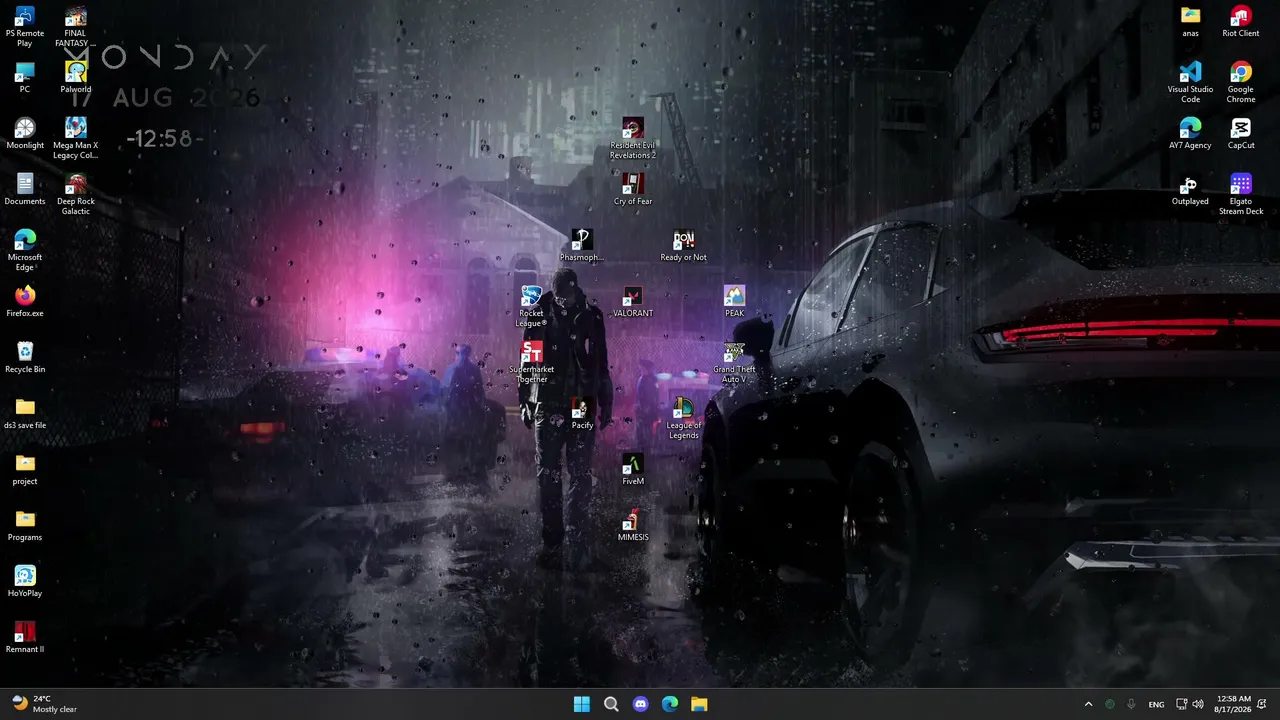
Task: Click the Elgato Stream Deck icon
Action: coord(1241,195)
